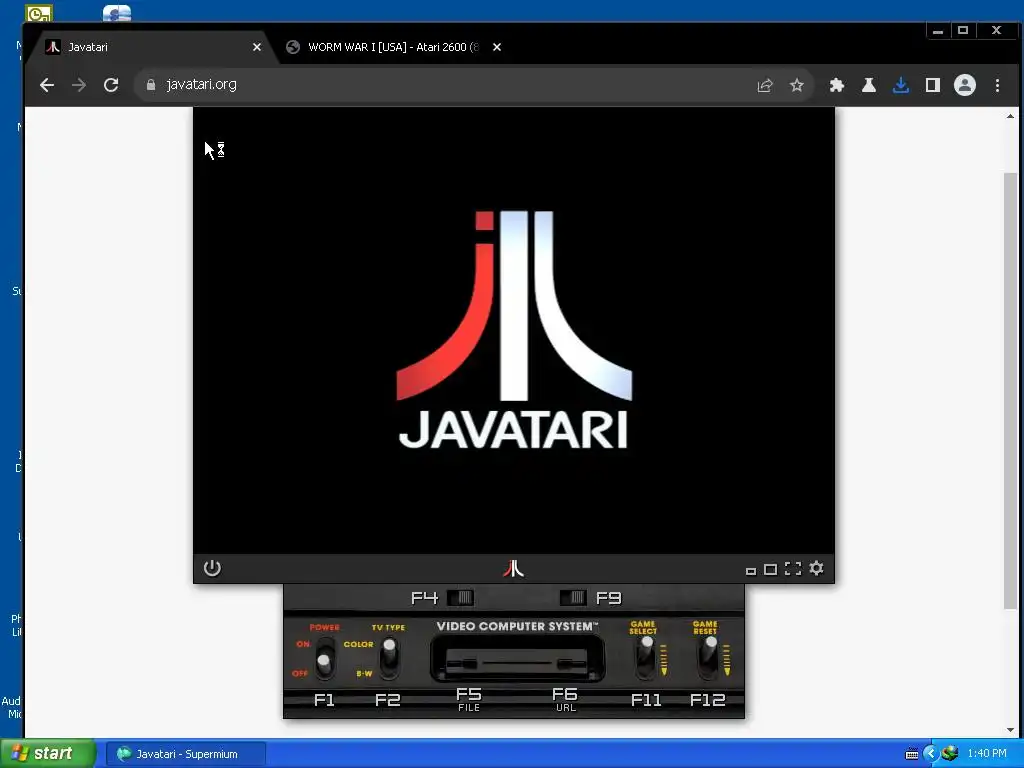This screenshot has height=768, width=1024.
Task: Open the profile avatar menu
Action: 965,85
